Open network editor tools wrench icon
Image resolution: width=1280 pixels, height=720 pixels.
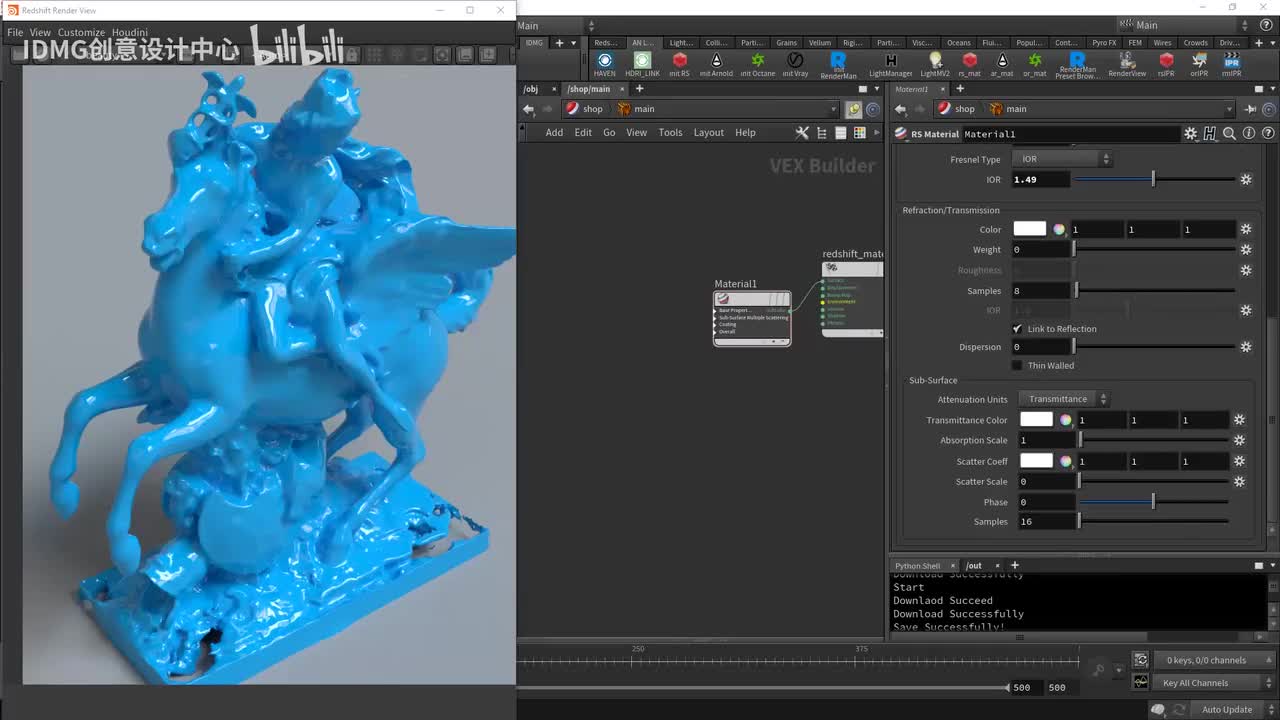[x=802, y=132]
